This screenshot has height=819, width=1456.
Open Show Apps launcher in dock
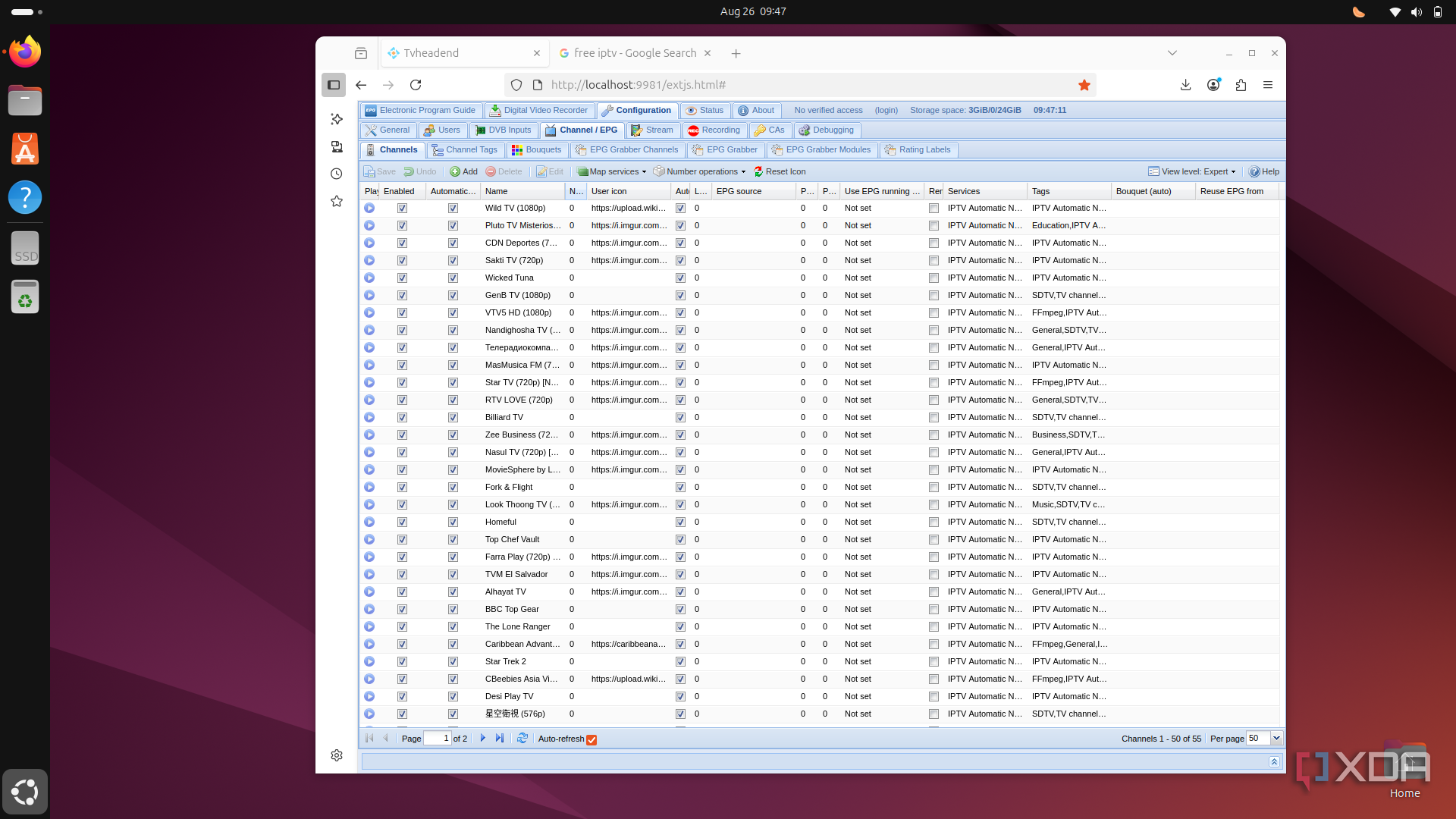click(25, 792)
